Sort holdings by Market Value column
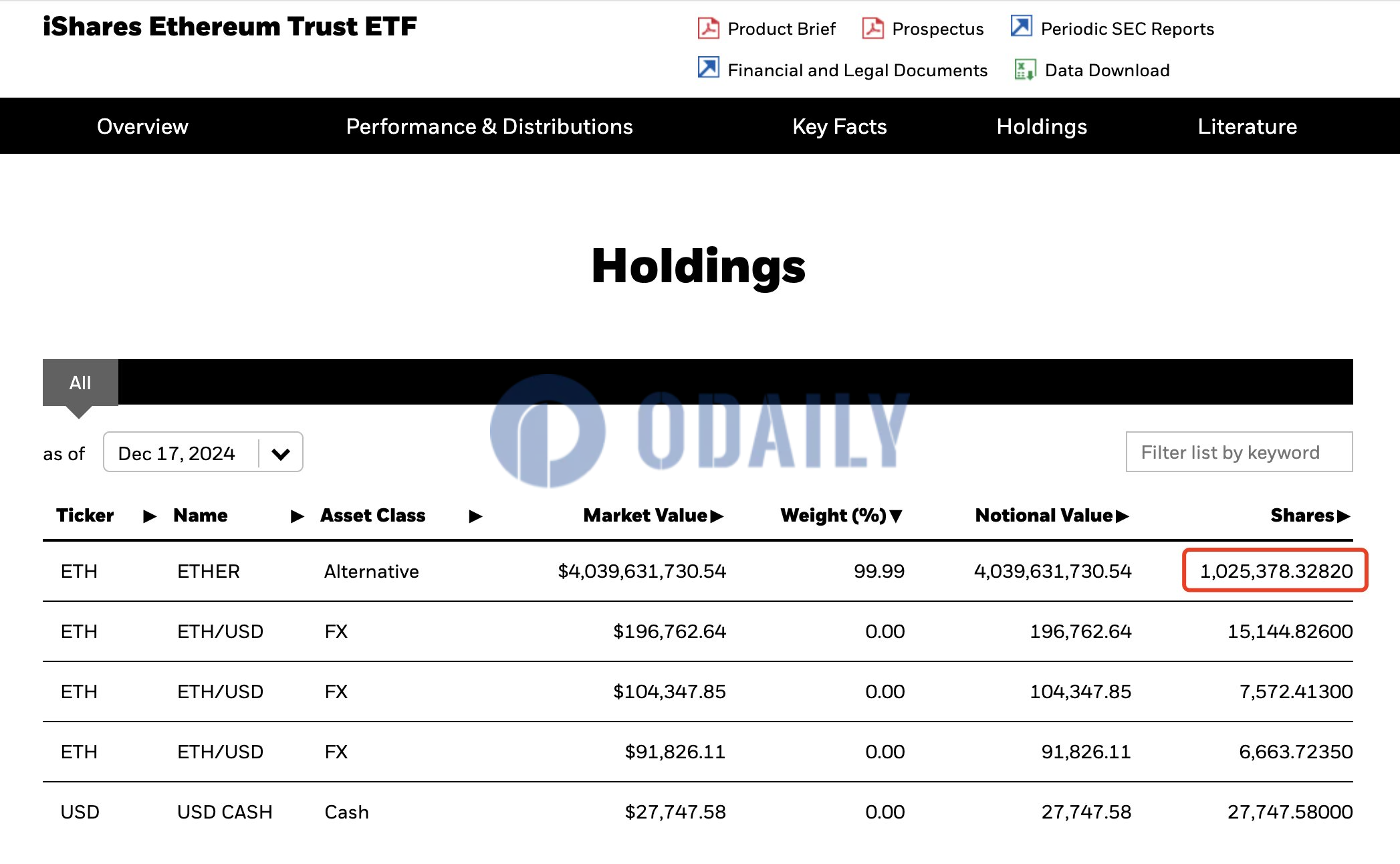The height and width of the screenshot is (864, 1400). click(653, 516)
